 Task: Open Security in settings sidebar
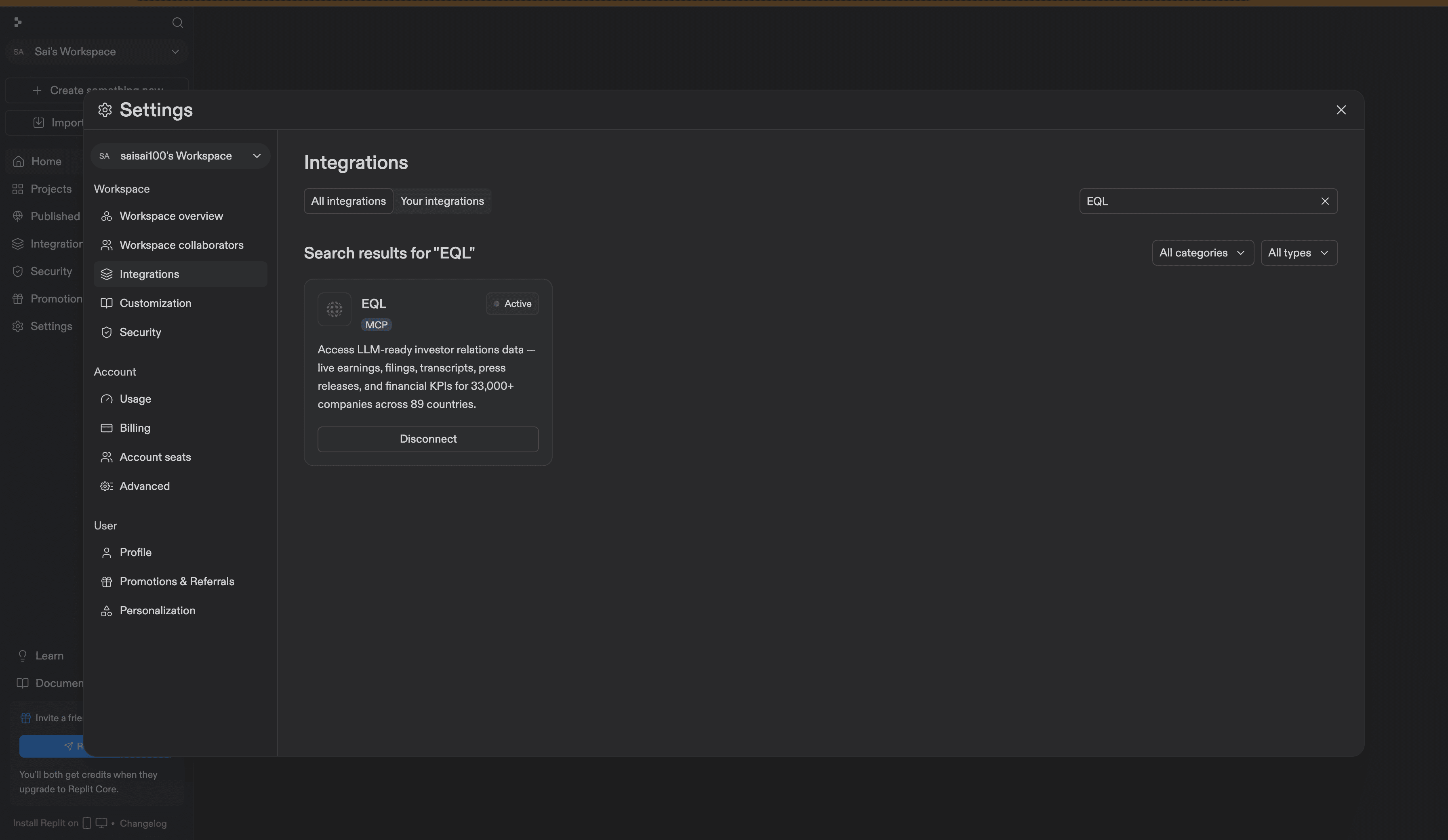click(x=181, y=332)
